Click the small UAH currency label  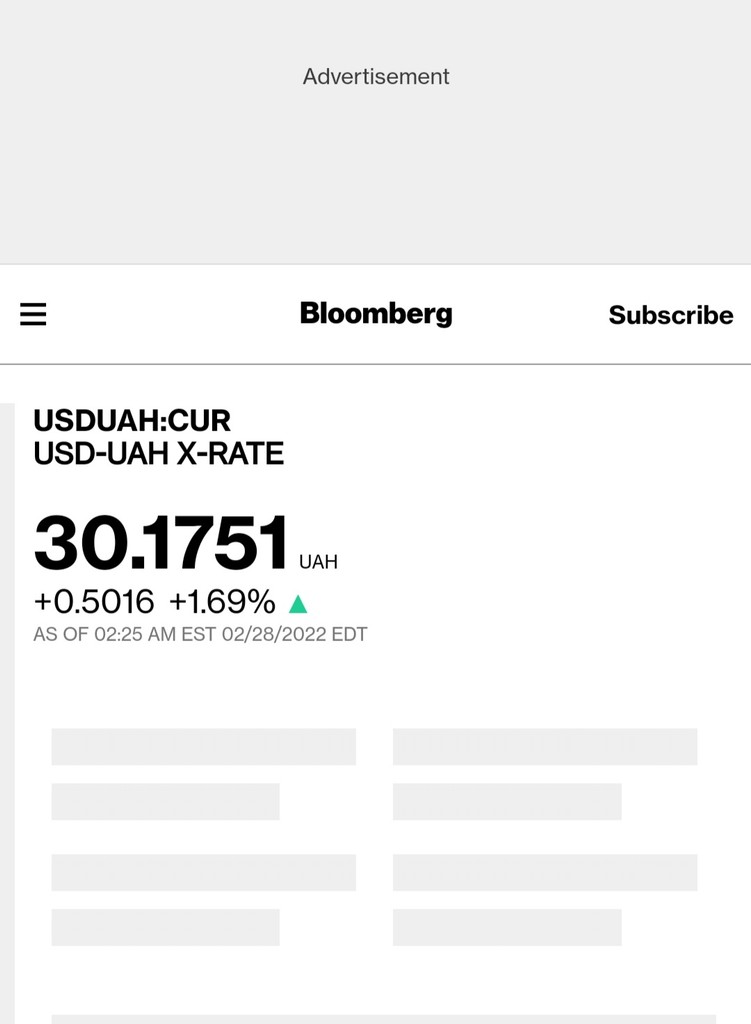(x=318, y=562)
